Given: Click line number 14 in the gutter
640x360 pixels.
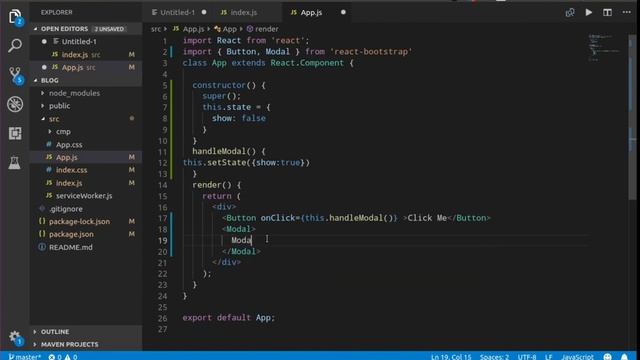Looking at the screenshot, I should click(x=162, y=185).
